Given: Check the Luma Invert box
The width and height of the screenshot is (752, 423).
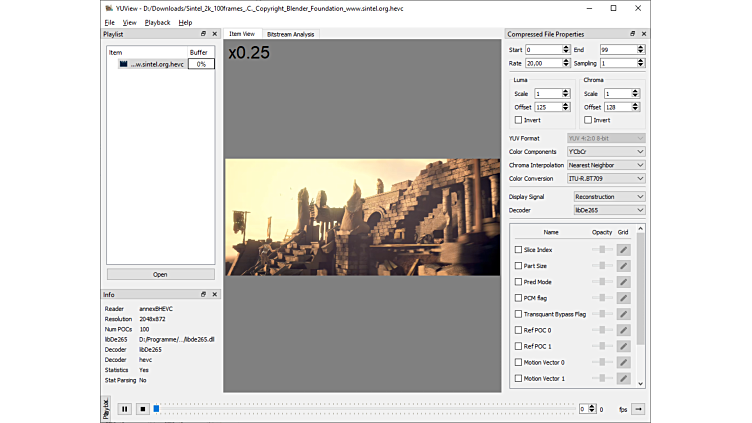Looking at the screenshot, I should 518,120.
